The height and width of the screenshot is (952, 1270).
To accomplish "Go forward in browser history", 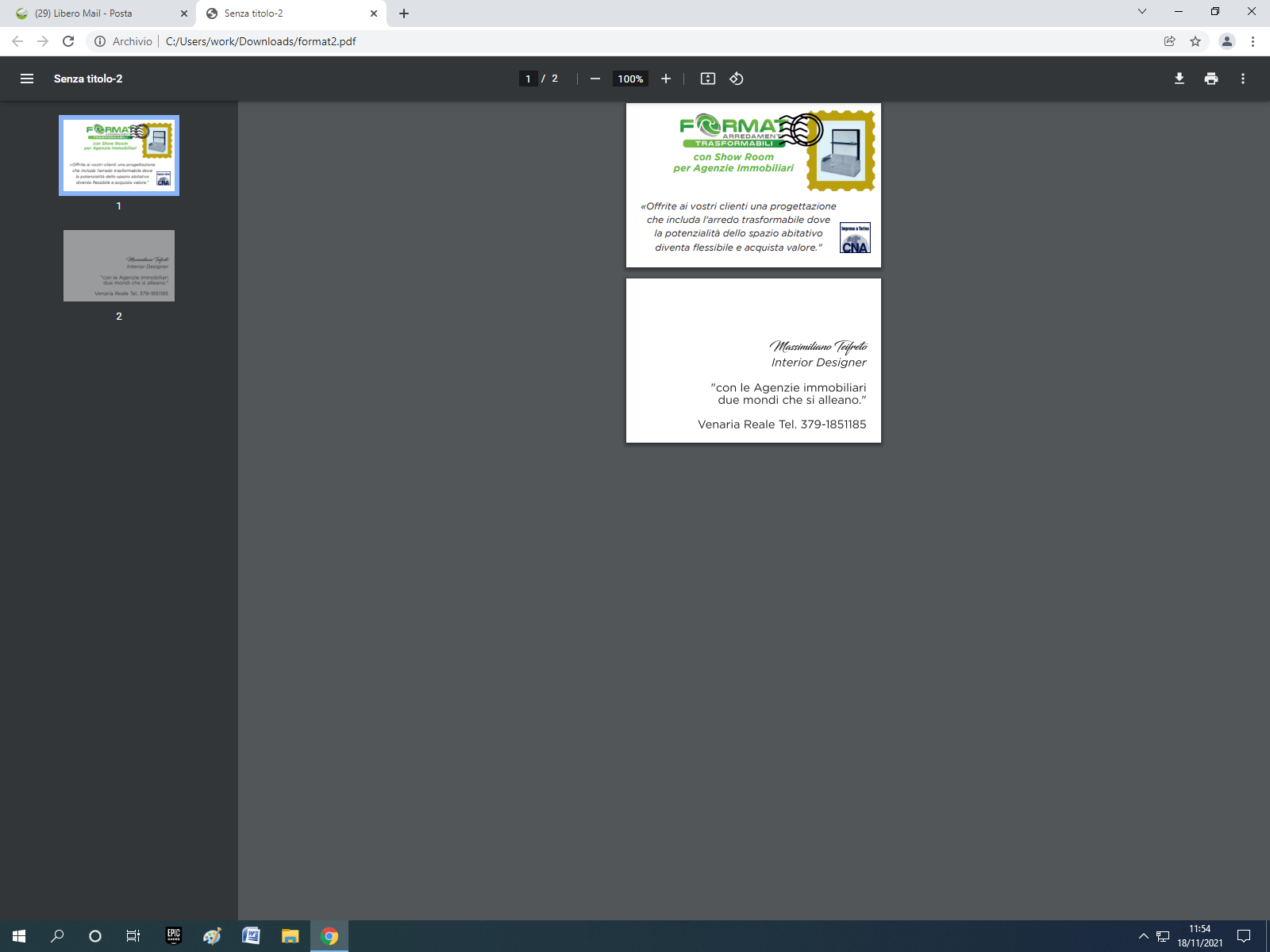I will point(43,41).
